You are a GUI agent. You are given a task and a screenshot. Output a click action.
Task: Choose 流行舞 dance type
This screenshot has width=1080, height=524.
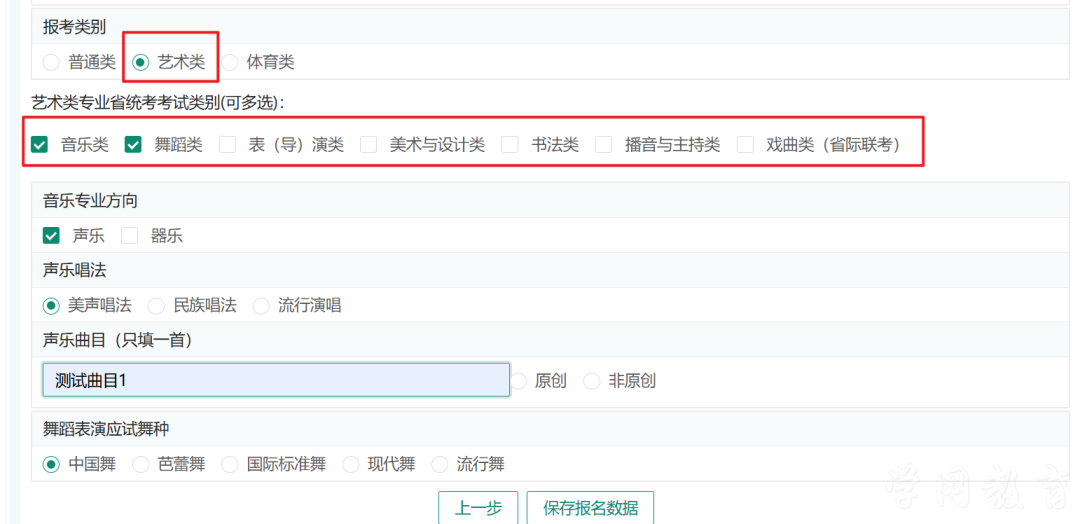click(439, 465)
